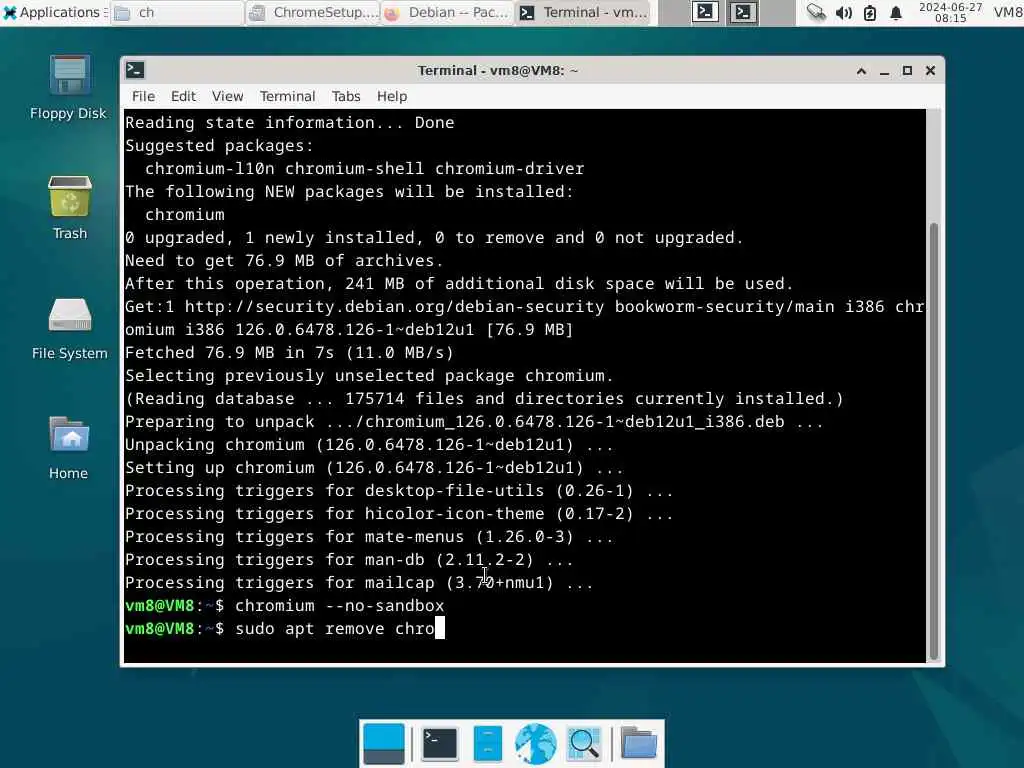Maximize the Terminal window
Viewport: 1024px width, 768px height.
point(907,71)
